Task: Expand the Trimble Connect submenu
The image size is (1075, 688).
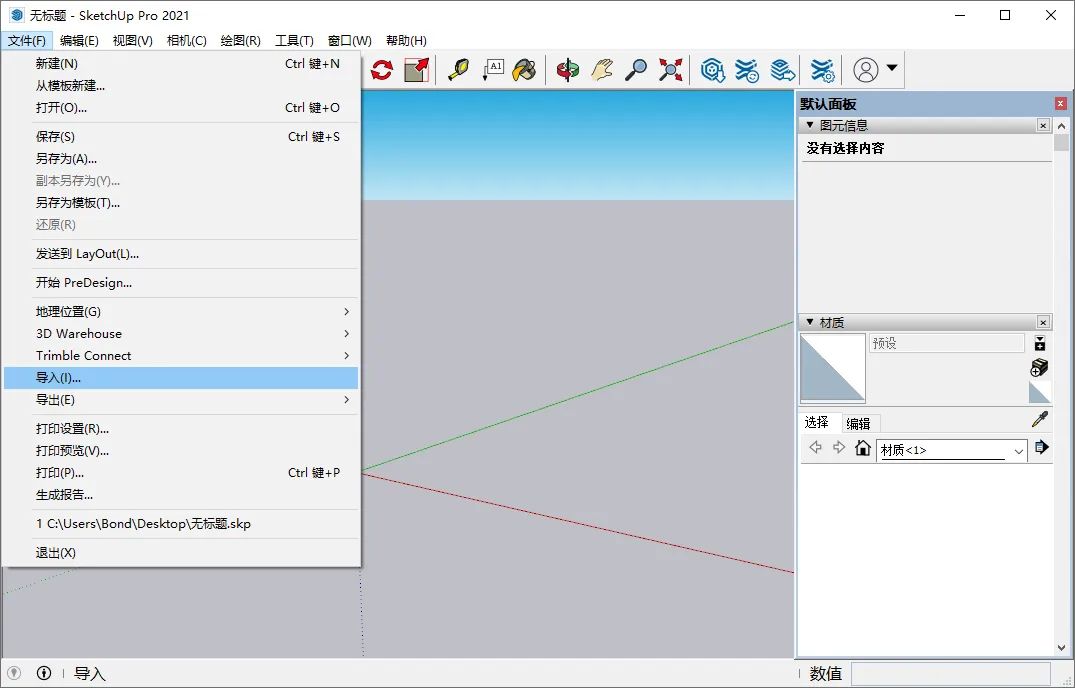Action: (181, 356)
